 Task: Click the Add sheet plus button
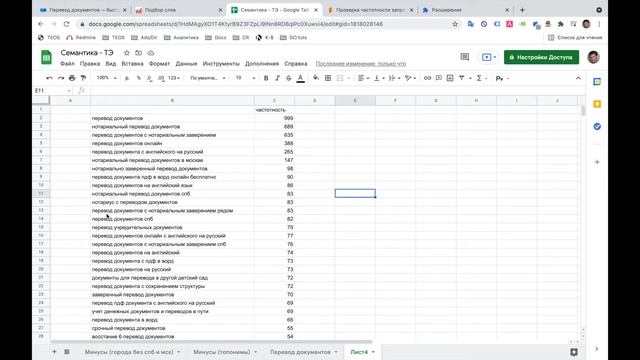[x=54, y=351]
